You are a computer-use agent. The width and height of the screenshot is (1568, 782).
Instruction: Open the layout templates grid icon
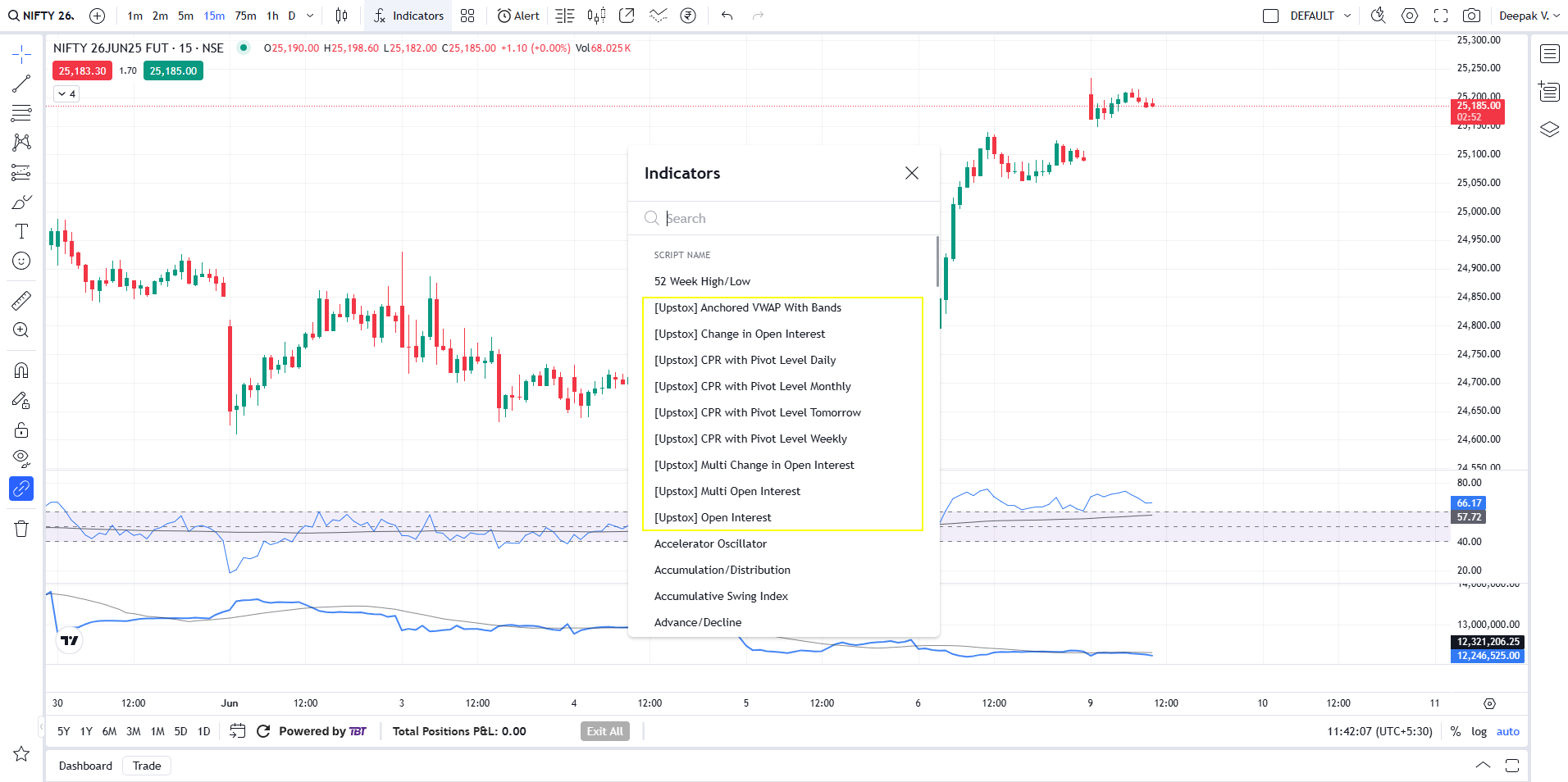(x=467, y=16)
